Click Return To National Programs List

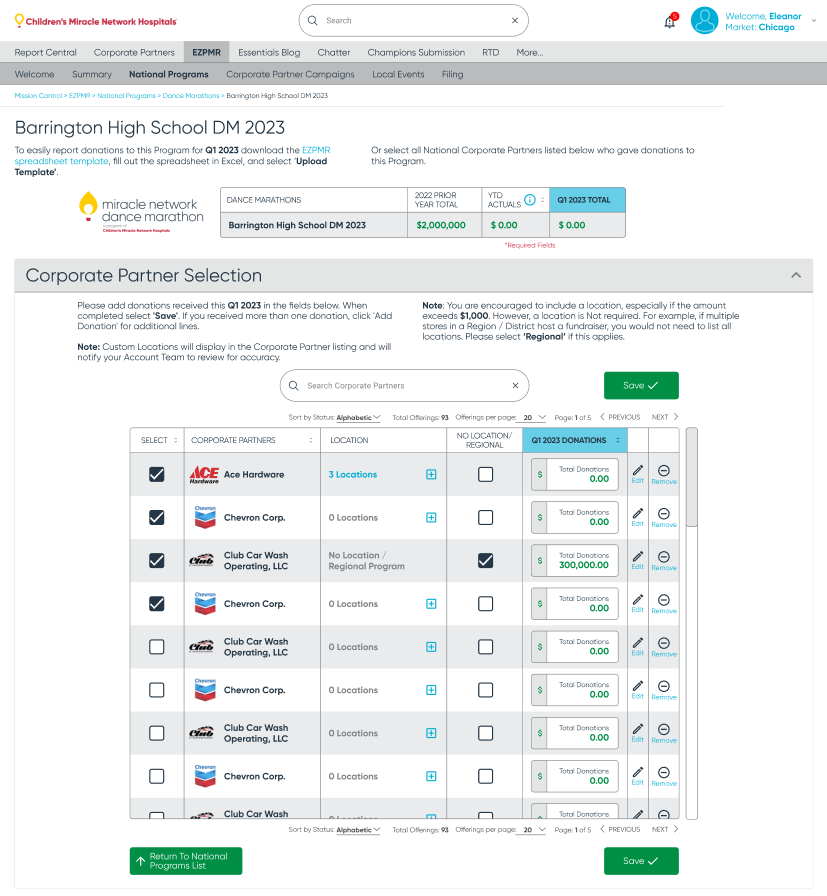[186, 861]
